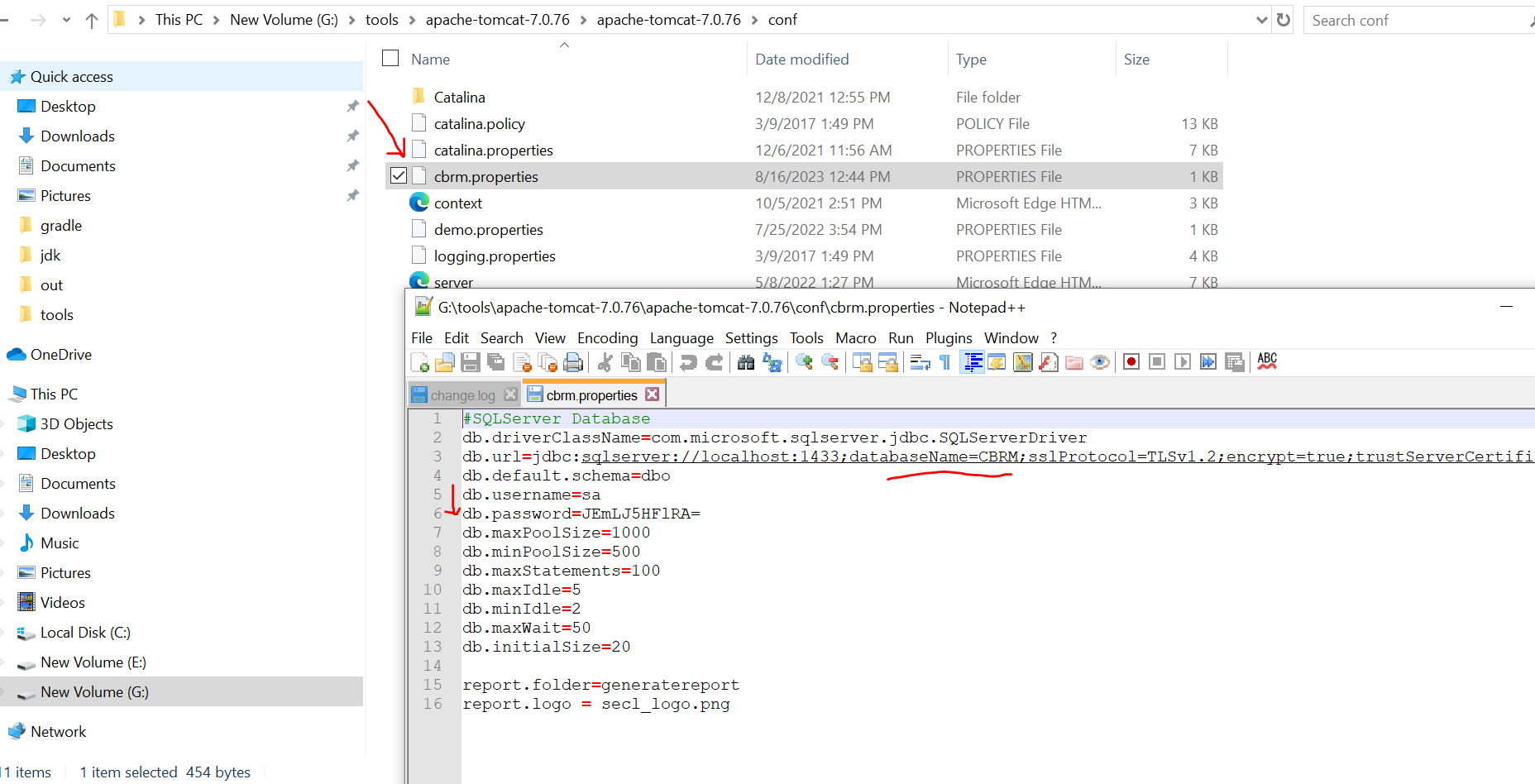Close the current document via toolbar icon
This screenshot has height=784, width=1535.
tap(522, 362)
